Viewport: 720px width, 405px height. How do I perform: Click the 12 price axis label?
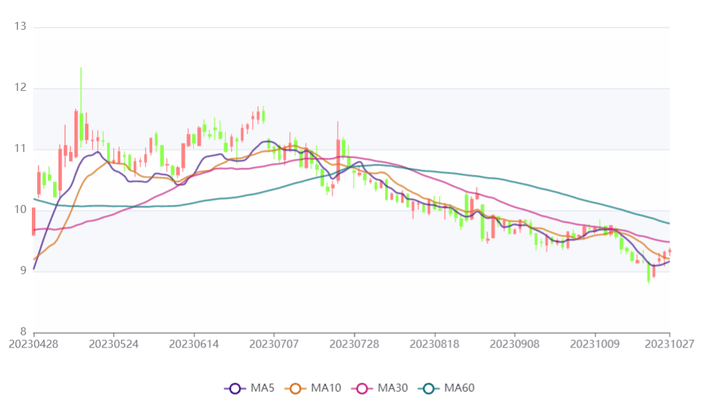(20, 87)
